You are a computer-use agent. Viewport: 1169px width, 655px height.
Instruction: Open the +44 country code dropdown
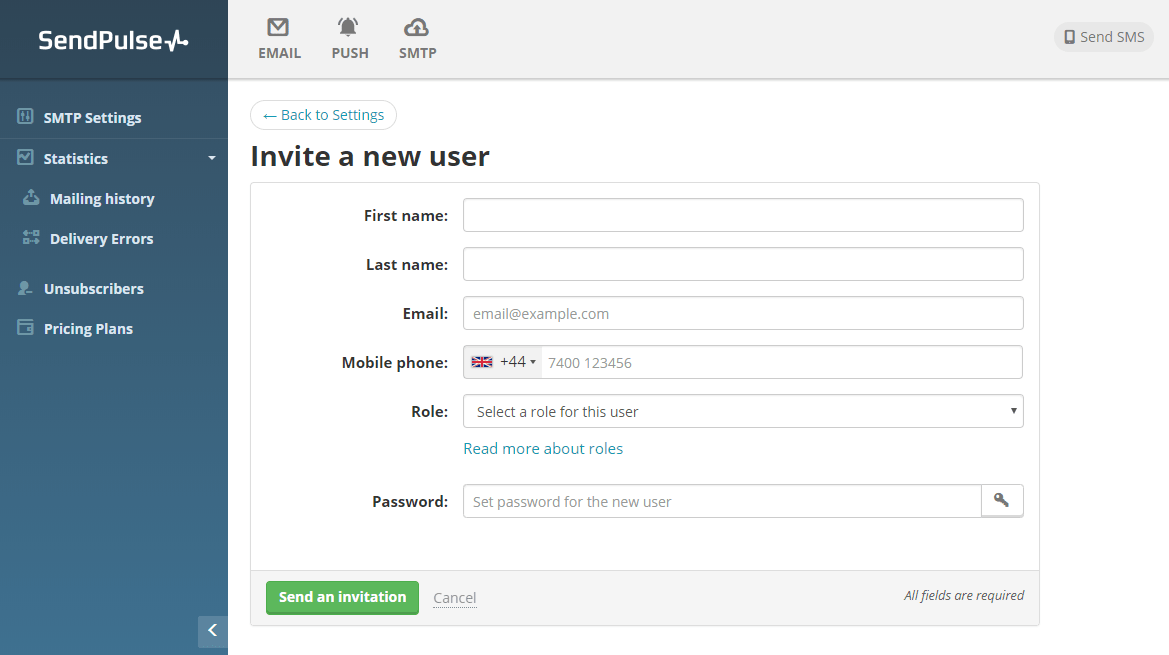tap(503, 362)
